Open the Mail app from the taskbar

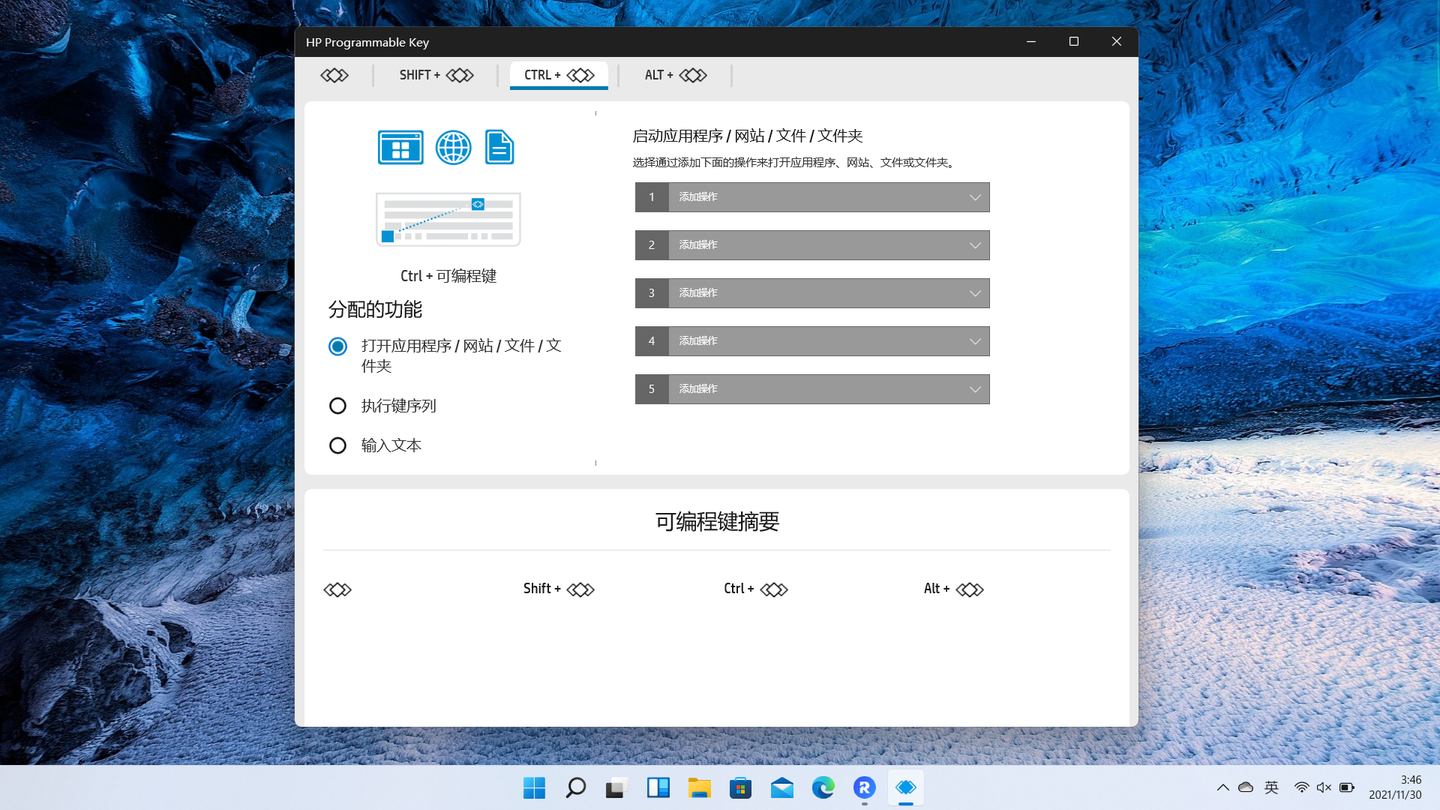pyautogui.click(x=782, y=788)
